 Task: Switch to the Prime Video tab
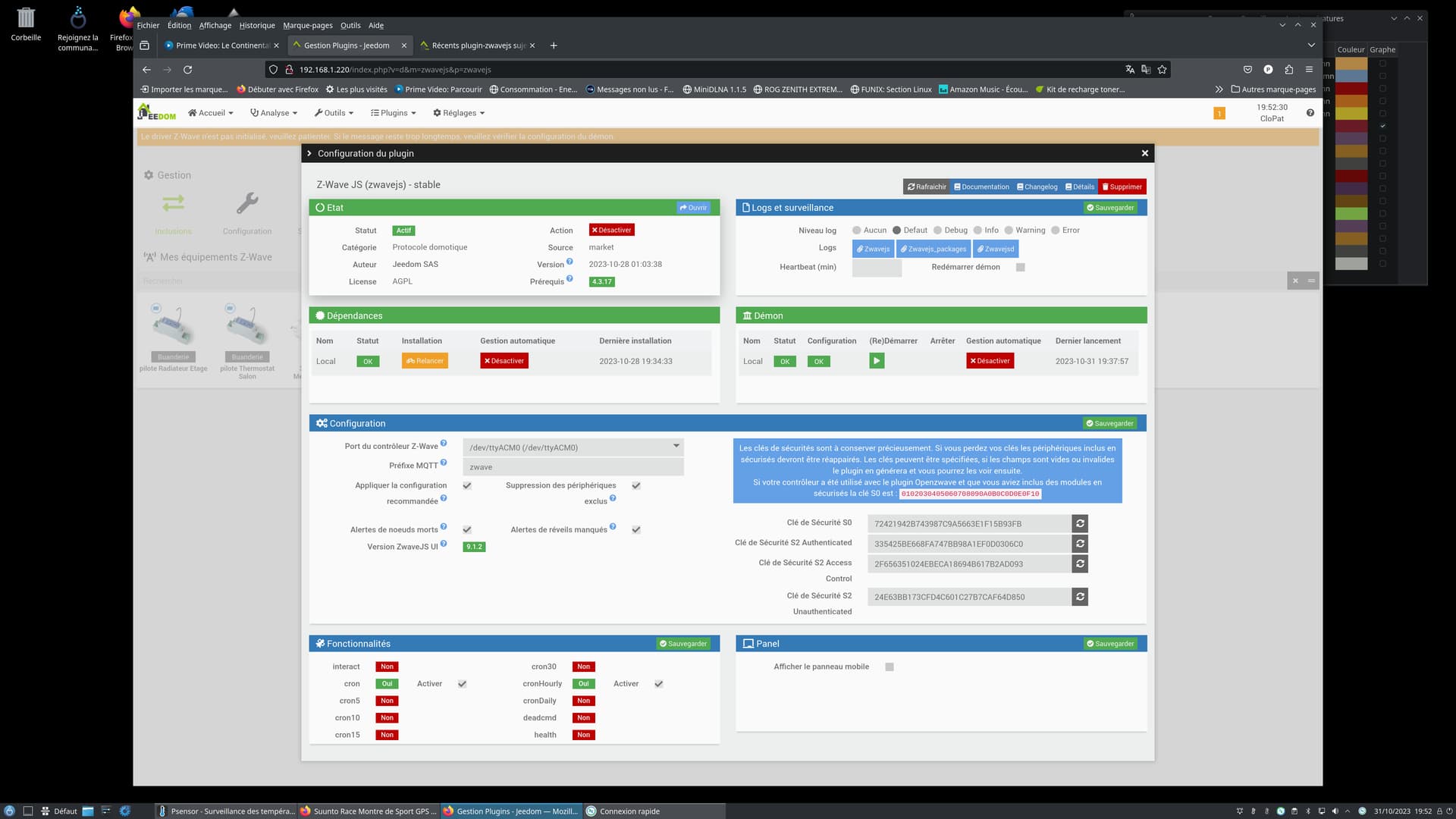[x=221, y=45]
